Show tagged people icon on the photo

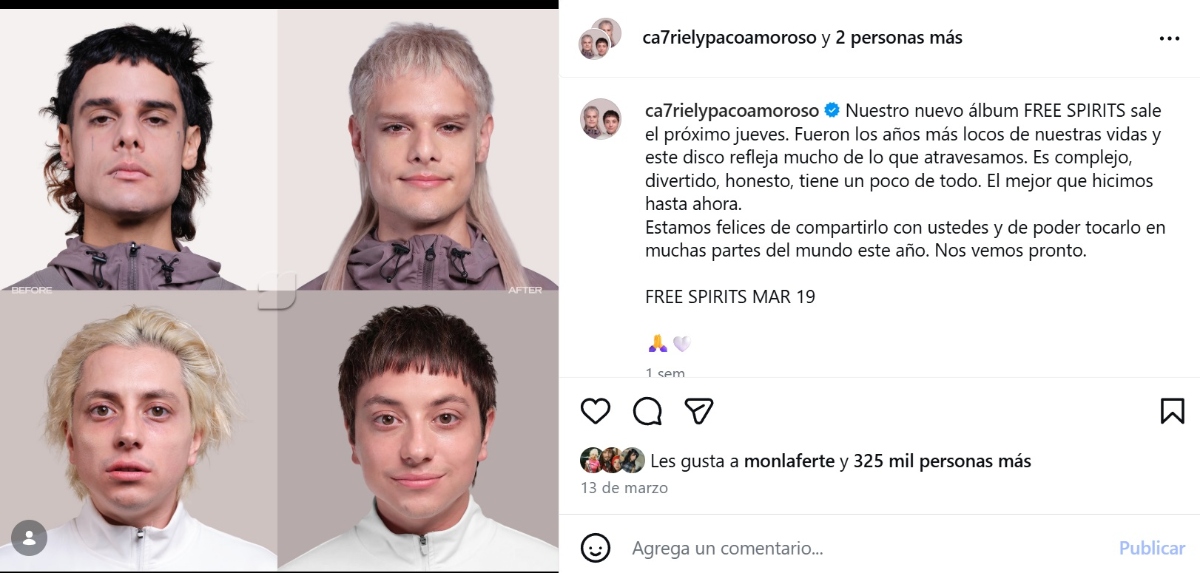coord(28,538)
